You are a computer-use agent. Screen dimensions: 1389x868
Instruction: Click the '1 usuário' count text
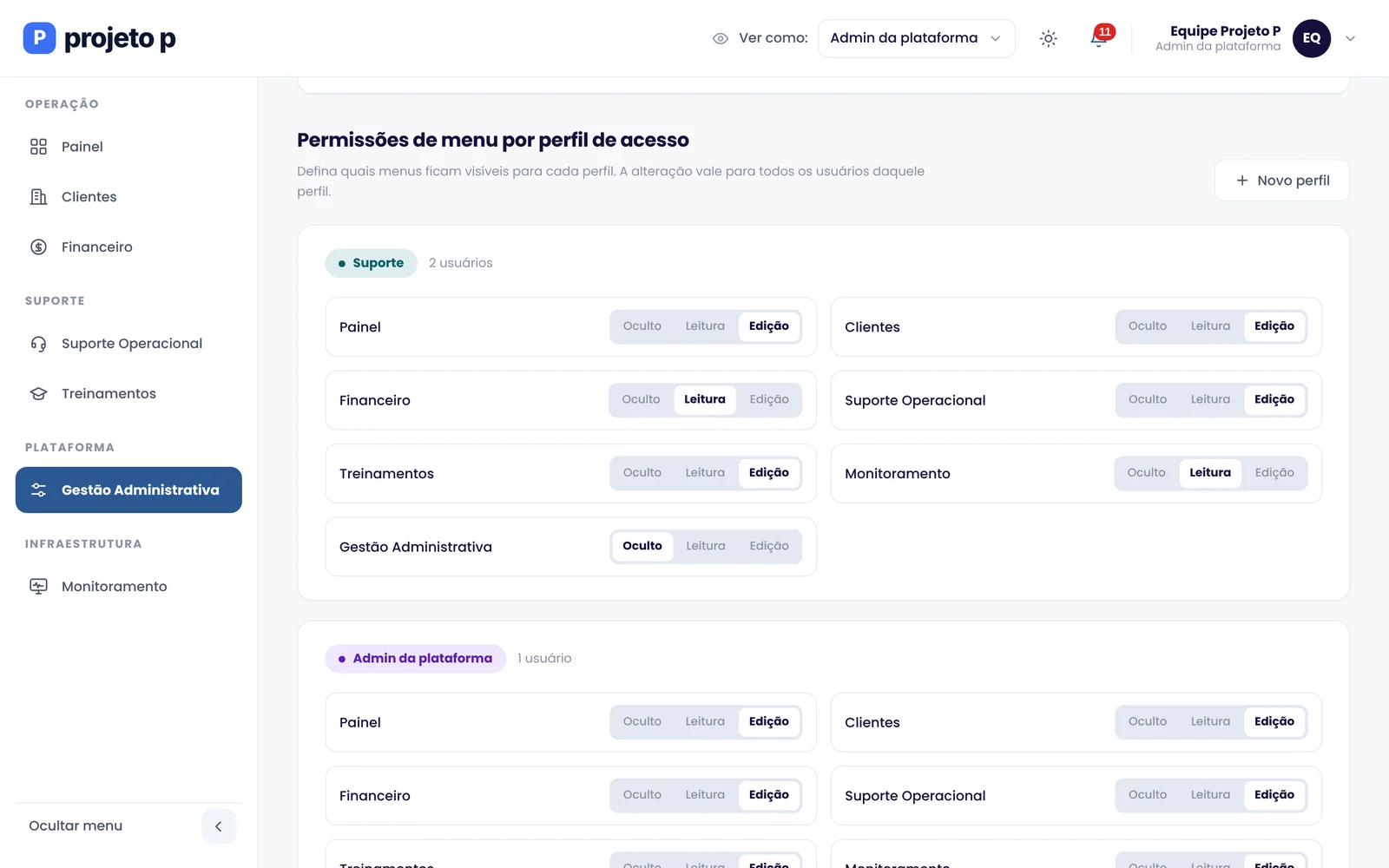[x=544, y=659]
